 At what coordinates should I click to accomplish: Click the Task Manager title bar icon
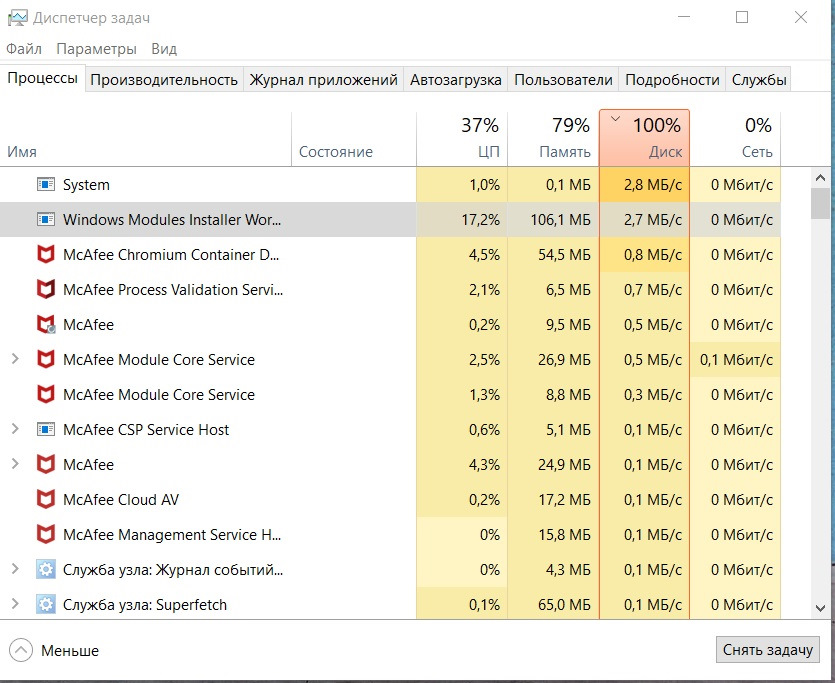[x=17, y=18]
